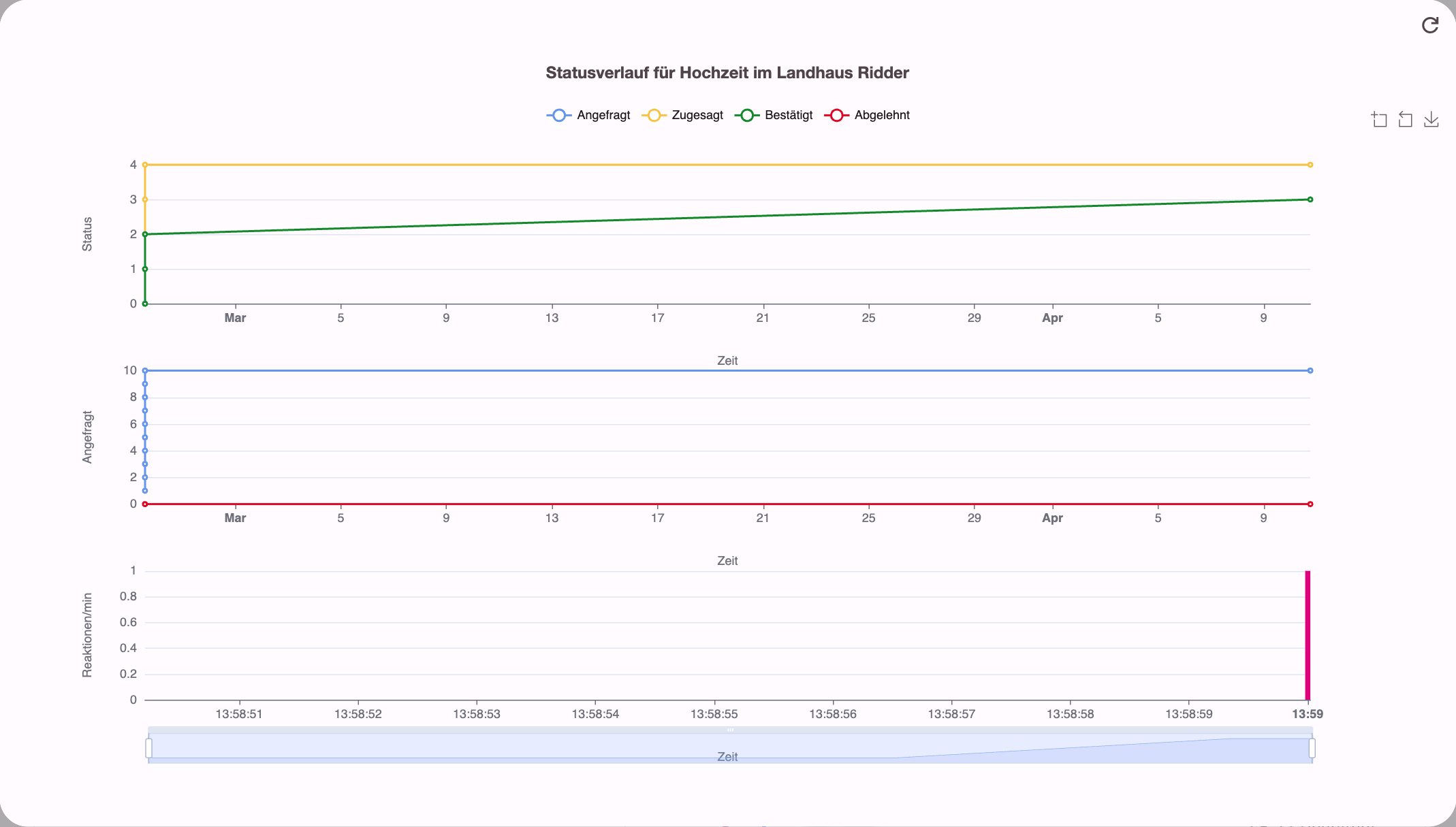Click the pink Reaktionen/min bar at 13:59

[1308, 635]
